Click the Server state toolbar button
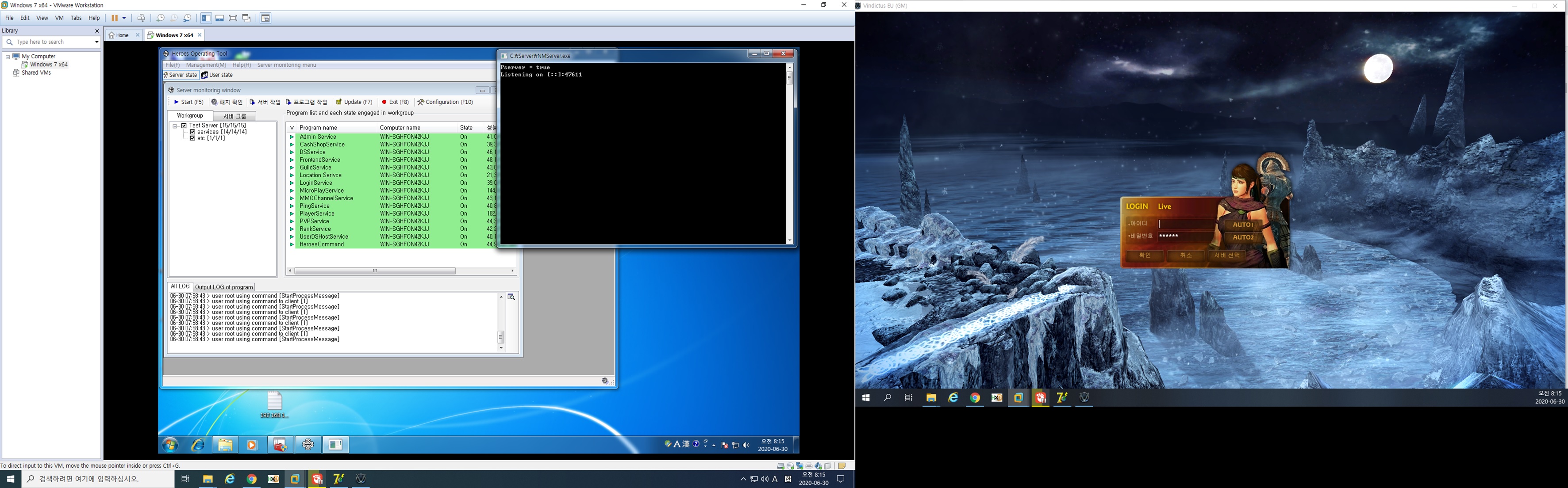 click(180, 75)
